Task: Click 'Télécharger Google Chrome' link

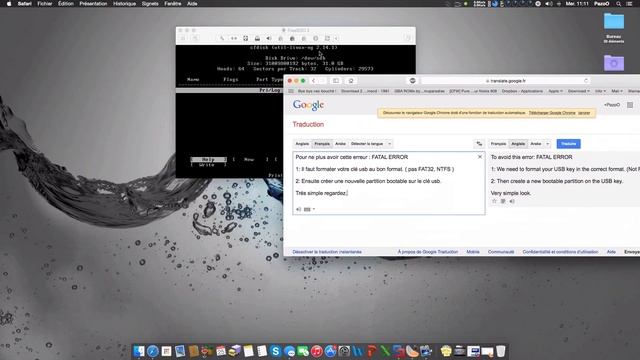Action: click(x=552, y=113)
